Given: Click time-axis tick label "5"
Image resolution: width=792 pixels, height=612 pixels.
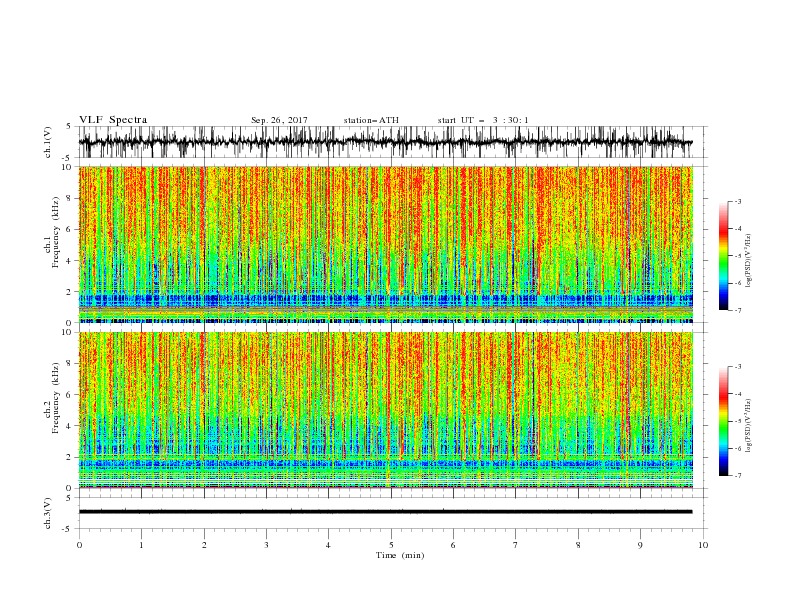Looking at the screenshot, I should tap(391, 545).
